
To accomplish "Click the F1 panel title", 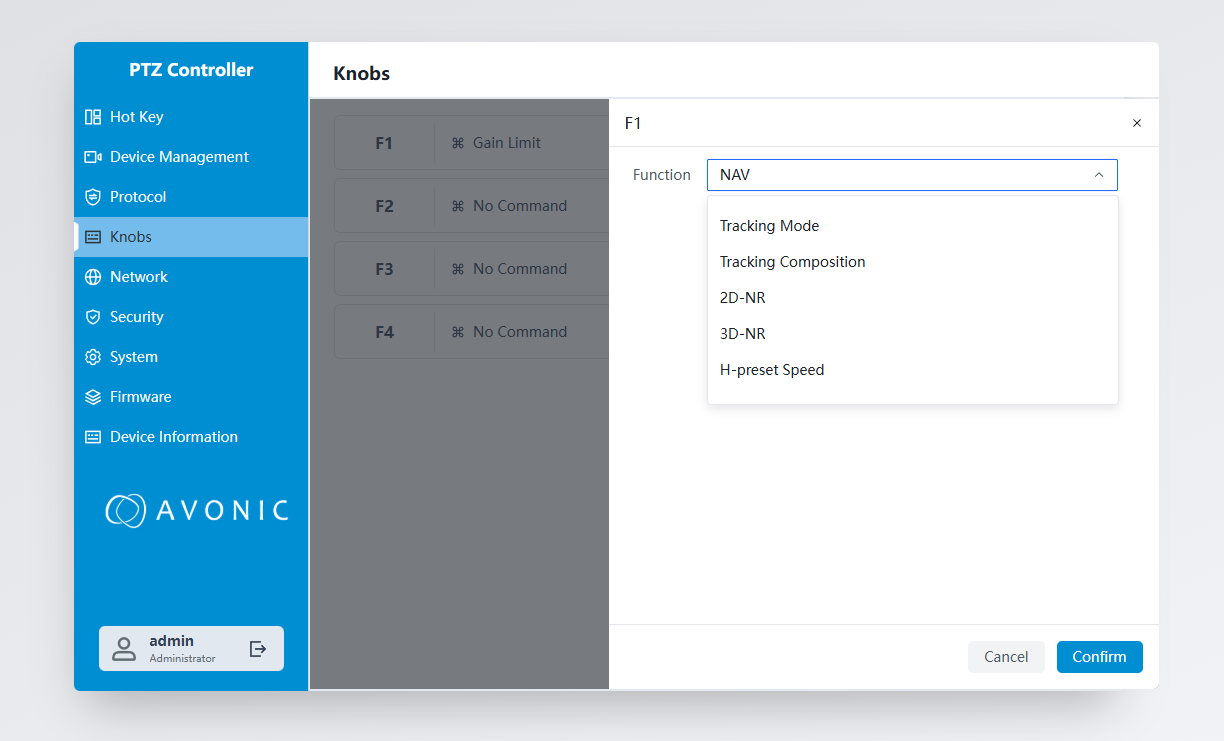I will coord(633,123).
